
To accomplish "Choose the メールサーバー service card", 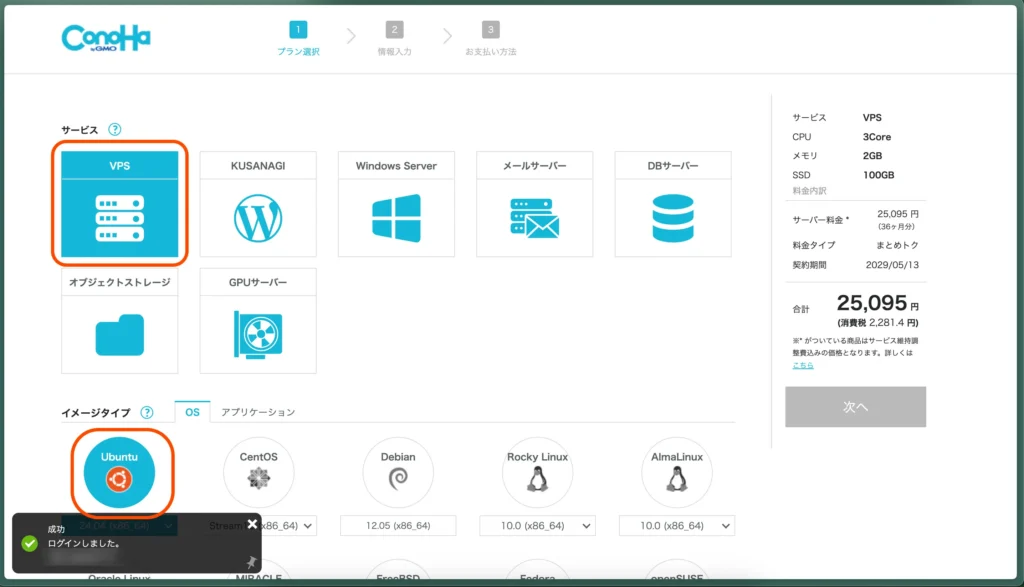I will [x=535, y=204].
